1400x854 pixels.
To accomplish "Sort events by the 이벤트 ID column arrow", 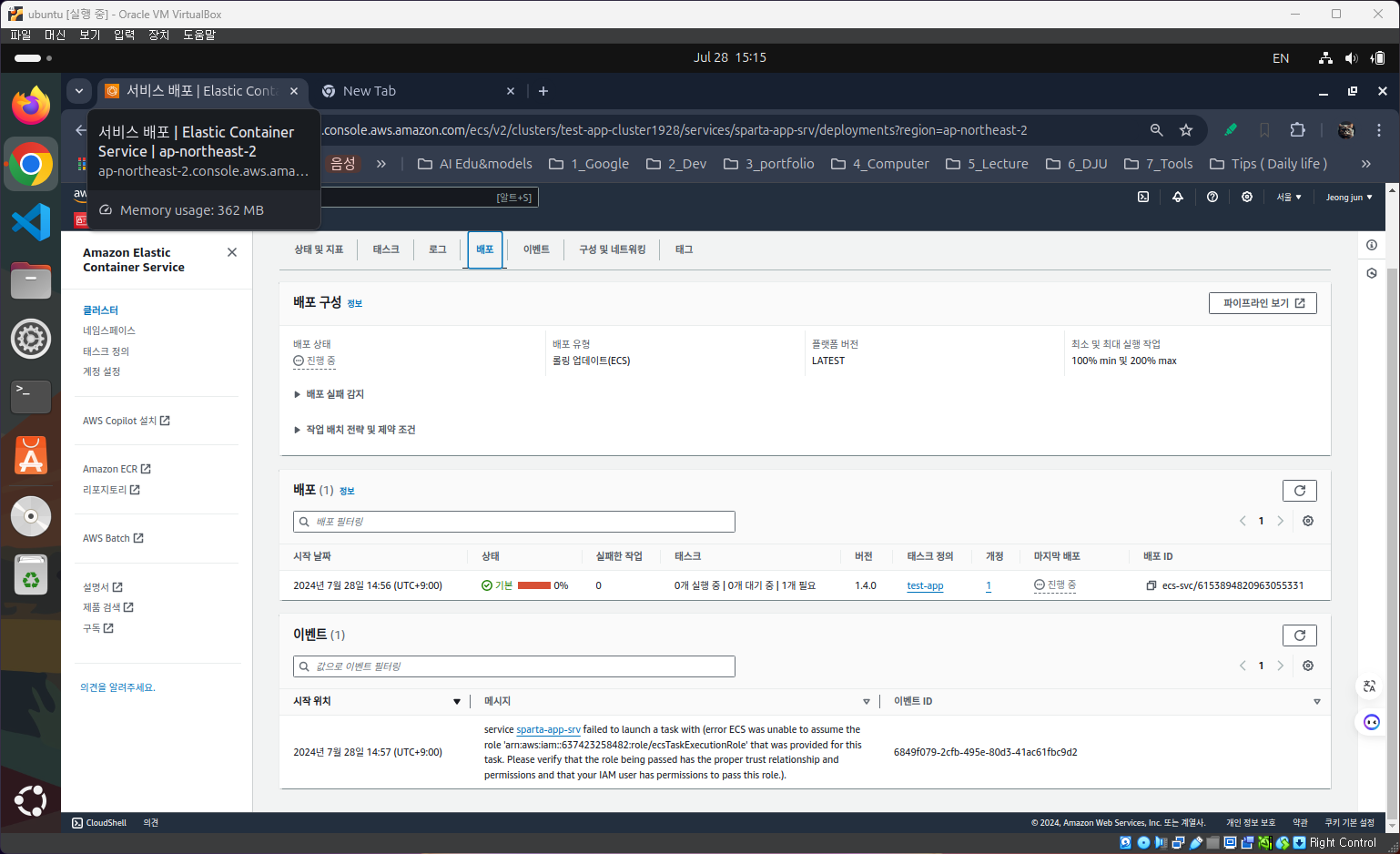I will click(1317, 701).
